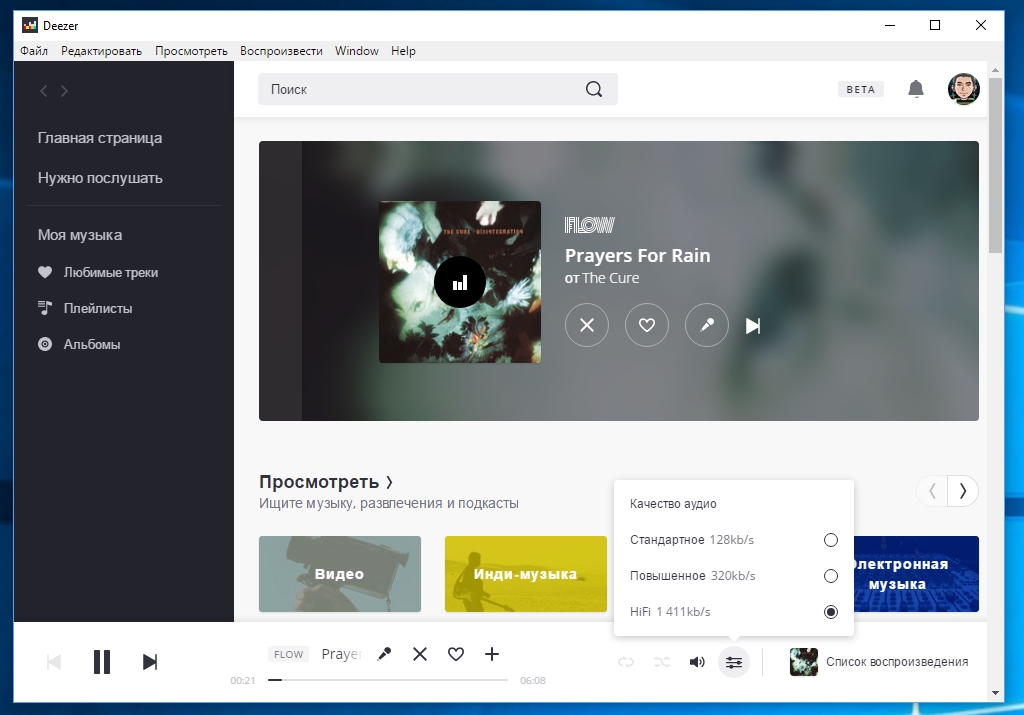Select Стандартное 128kb/s quality

point(733,540)
